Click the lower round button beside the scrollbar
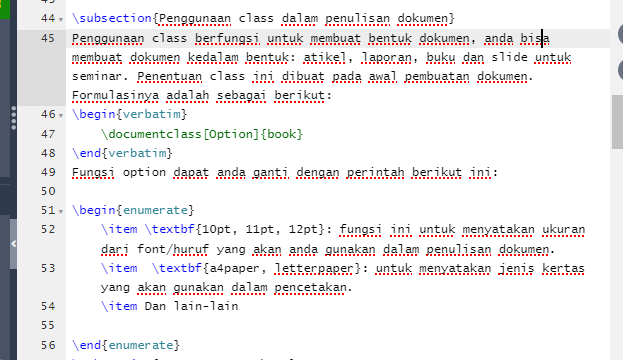Screen dimensions: 623x360 (620, 70)
